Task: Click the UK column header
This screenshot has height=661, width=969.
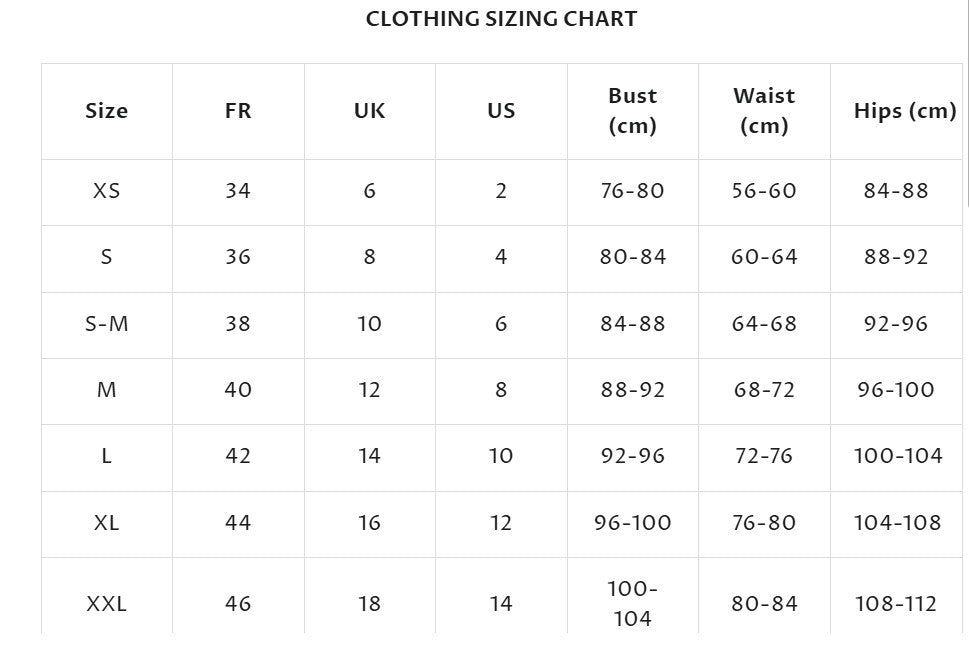Action: click(370, 111)
